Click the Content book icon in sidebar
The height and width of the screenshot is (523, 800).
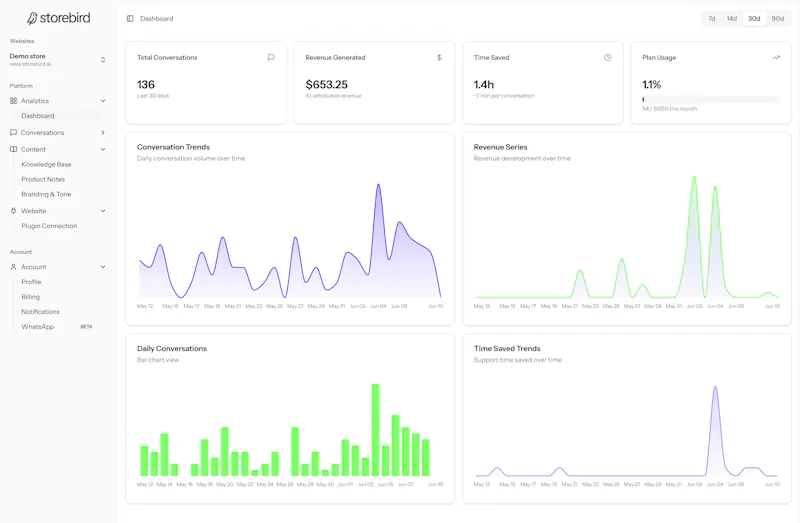click(13, 150)
